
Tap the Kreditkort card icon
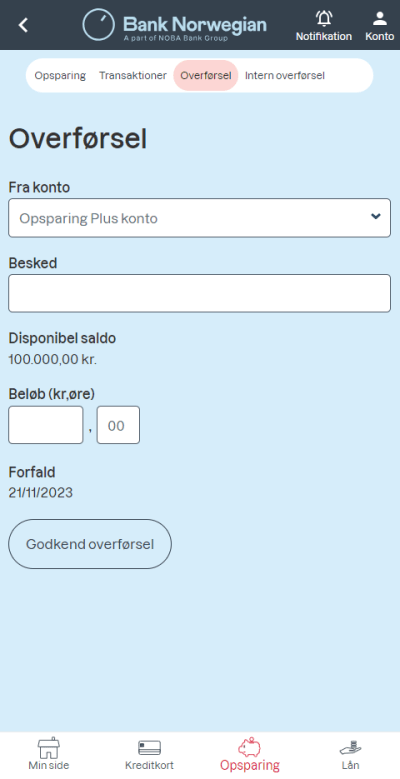[149, 748]
